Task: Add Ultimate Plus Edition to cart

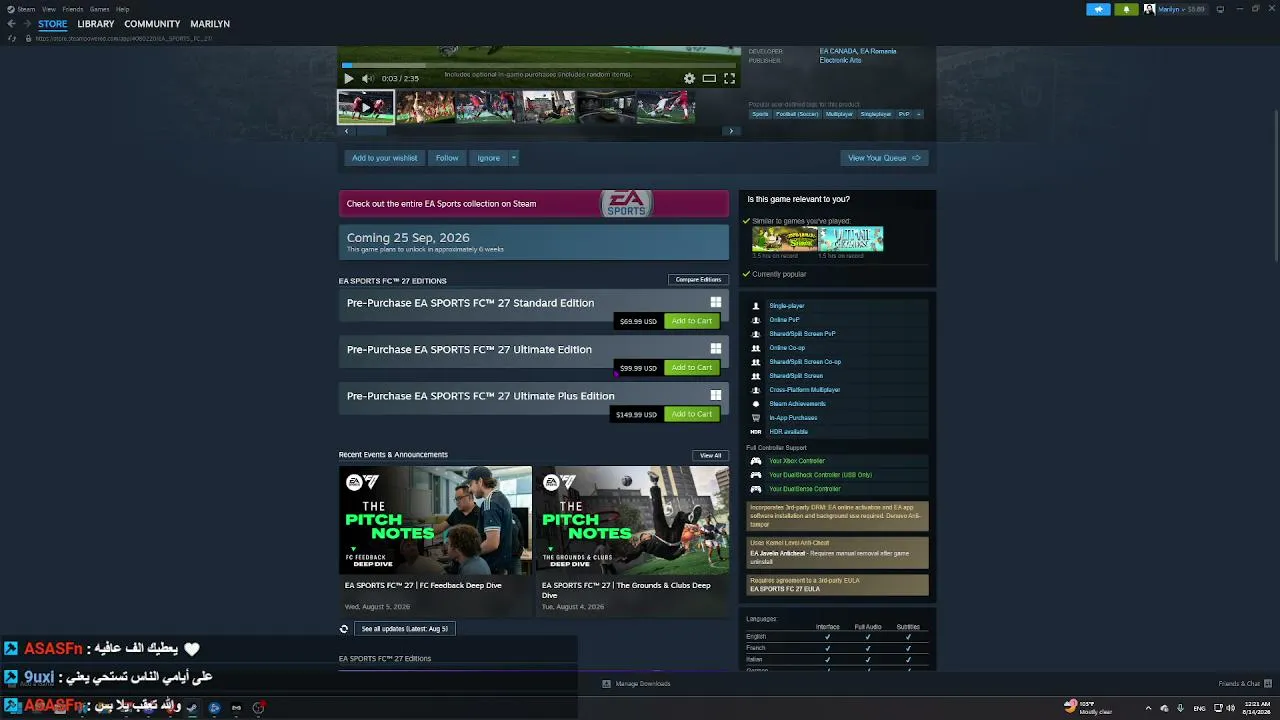Action: [692, 414]
